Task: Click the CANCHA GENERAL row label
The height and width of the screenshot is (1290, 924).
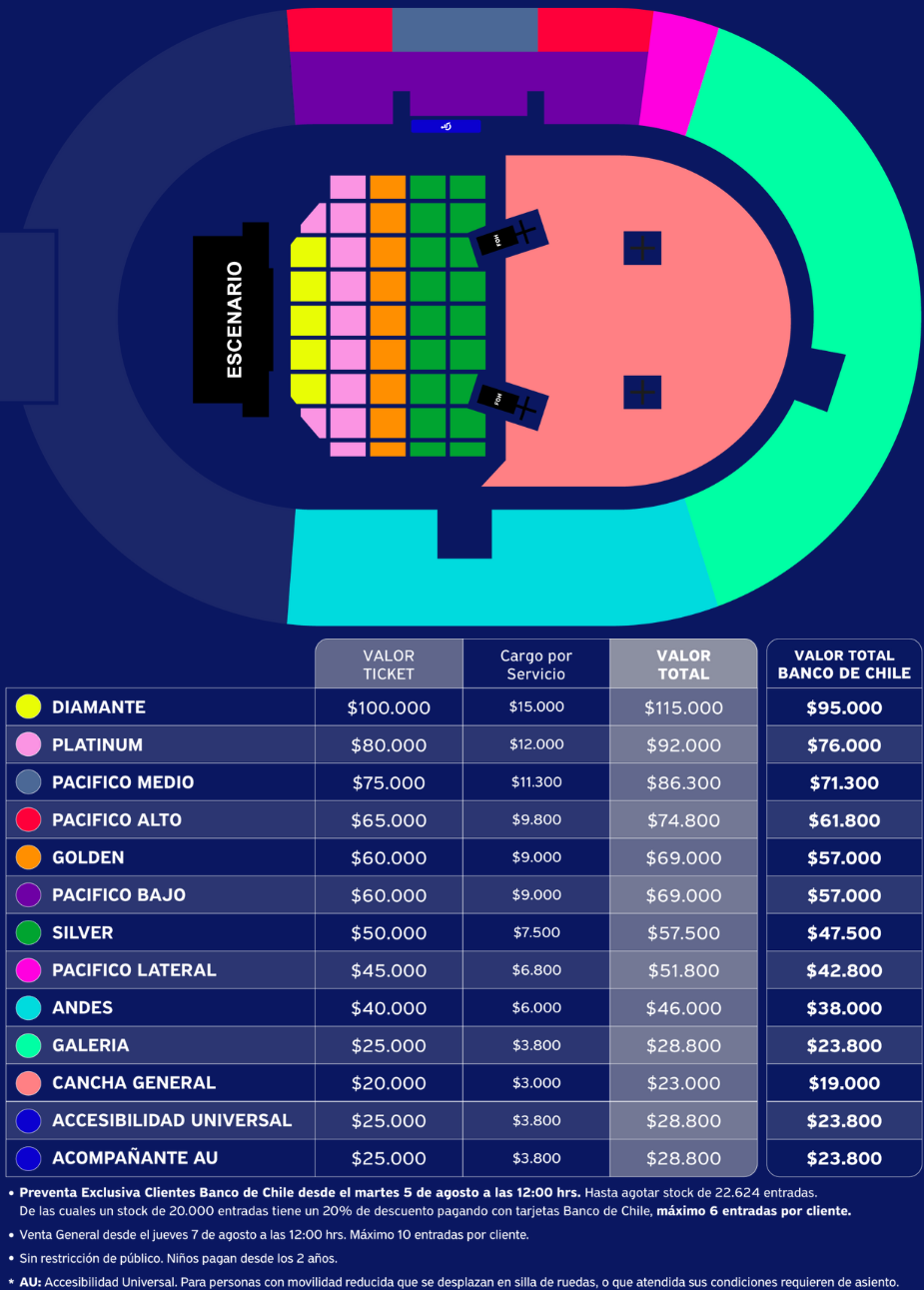Action: pos(134,1082)
